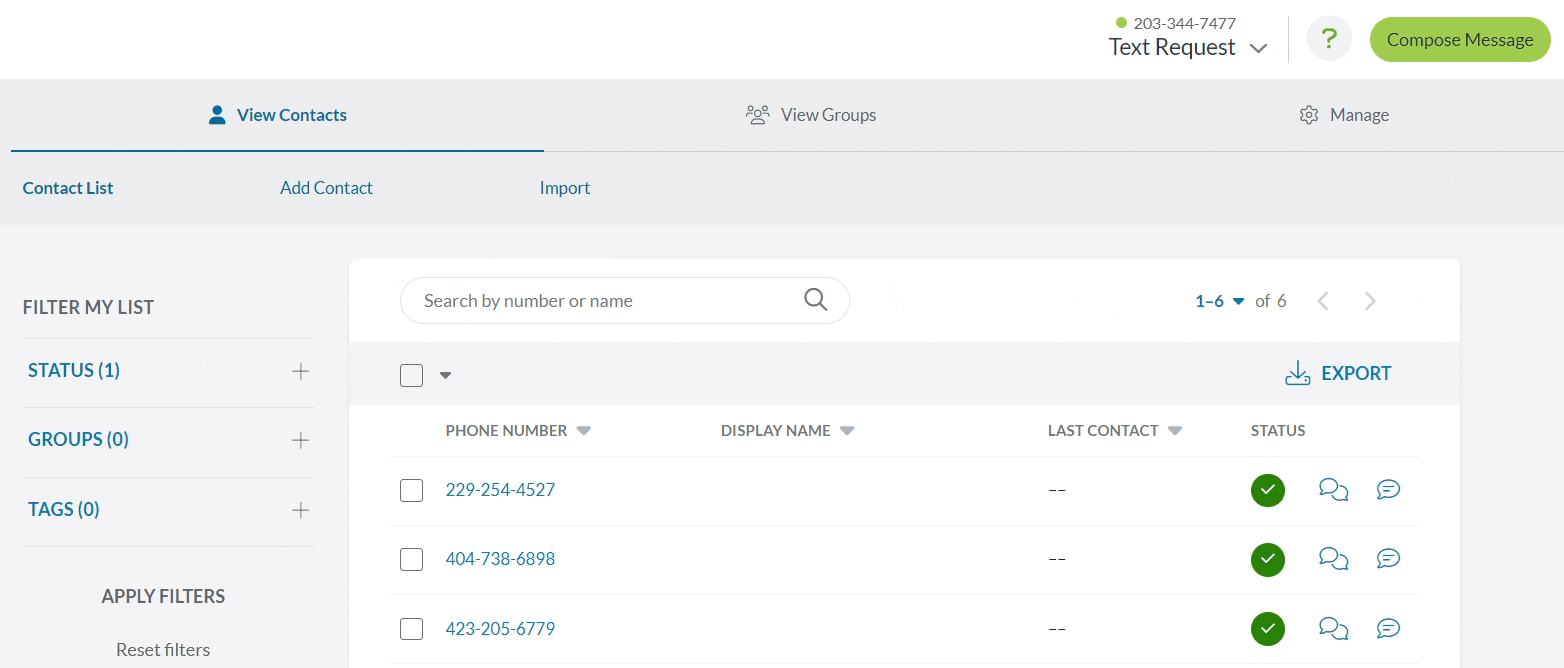Select the checkbox for contact 229-254-4527
Viewport: 1564px width, 668px height.
tap(411, 489)
